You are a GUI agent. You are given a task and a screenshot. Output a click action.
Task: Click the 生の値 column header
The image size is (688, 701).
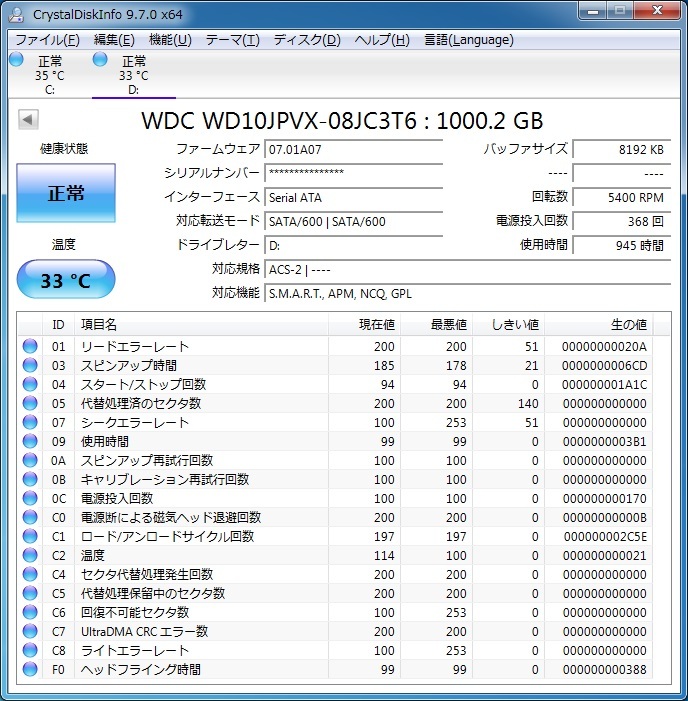tap(599, 325)
